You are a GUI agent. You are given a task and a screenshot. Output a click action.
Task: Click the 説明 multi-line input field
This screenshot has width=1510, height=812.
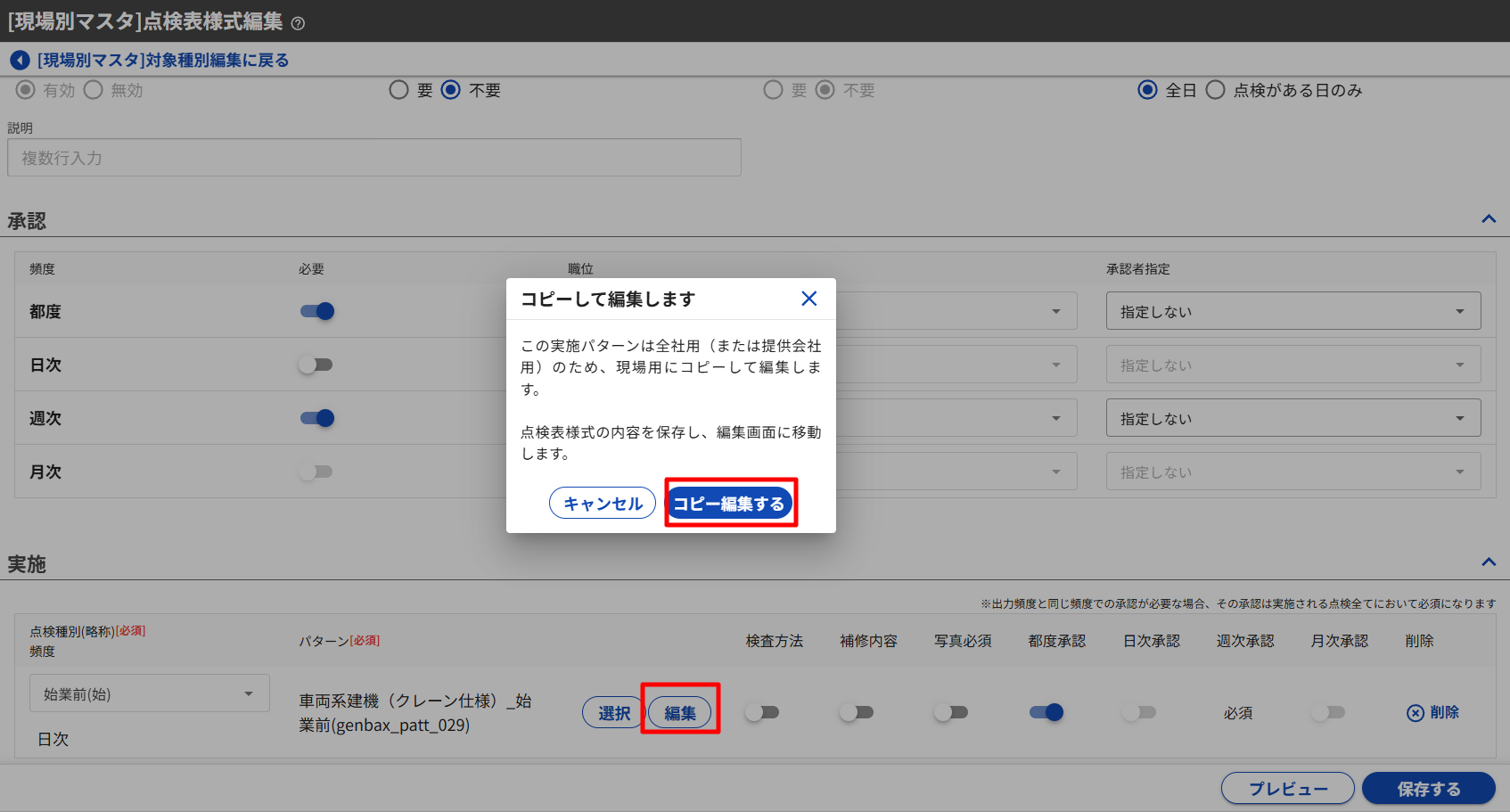click(x=374, y=158)
